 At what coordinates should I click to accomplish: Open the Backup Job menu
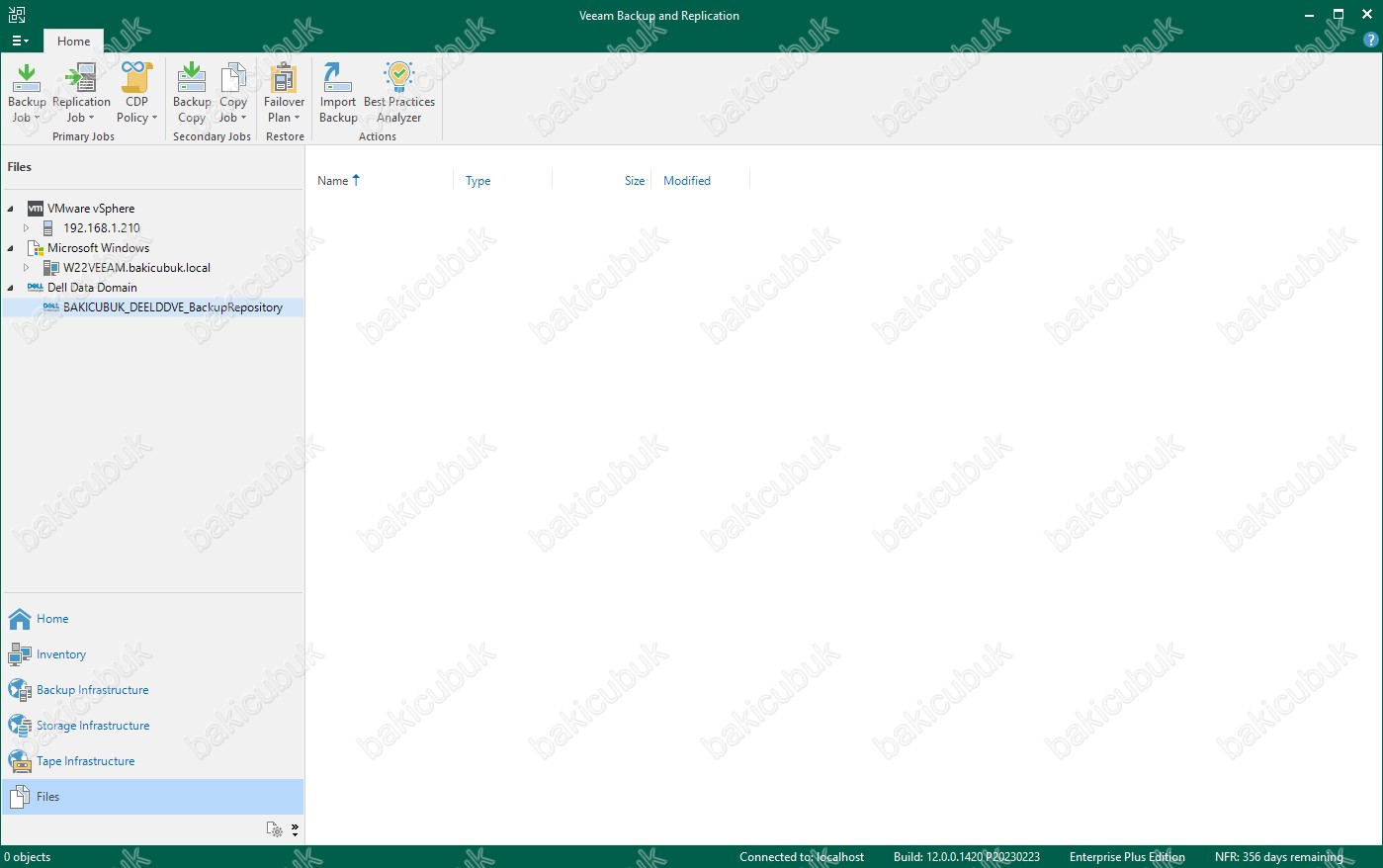[x=27, y=94]
